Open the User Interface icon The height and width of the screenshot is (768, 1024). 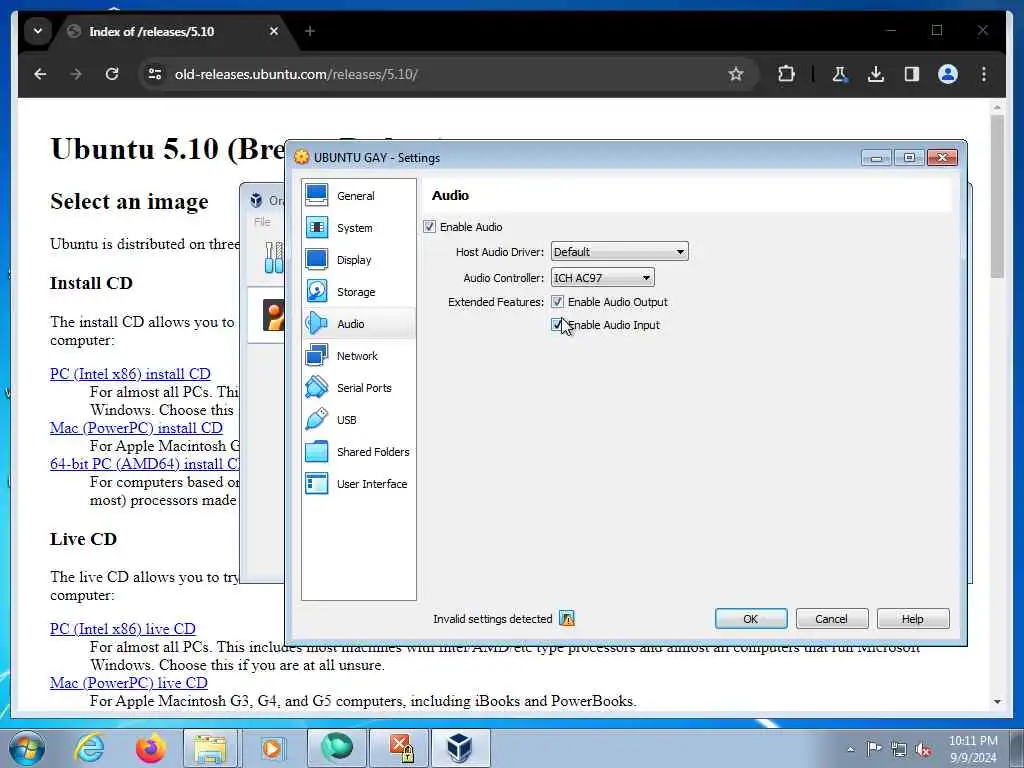pyautogui.click(x=317, y=483)
